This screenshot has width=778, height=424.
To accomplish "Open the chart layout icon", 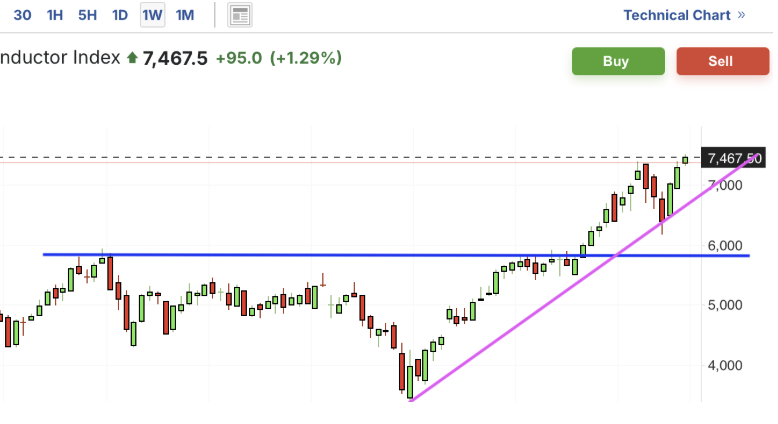I will [x=240, y=15].
